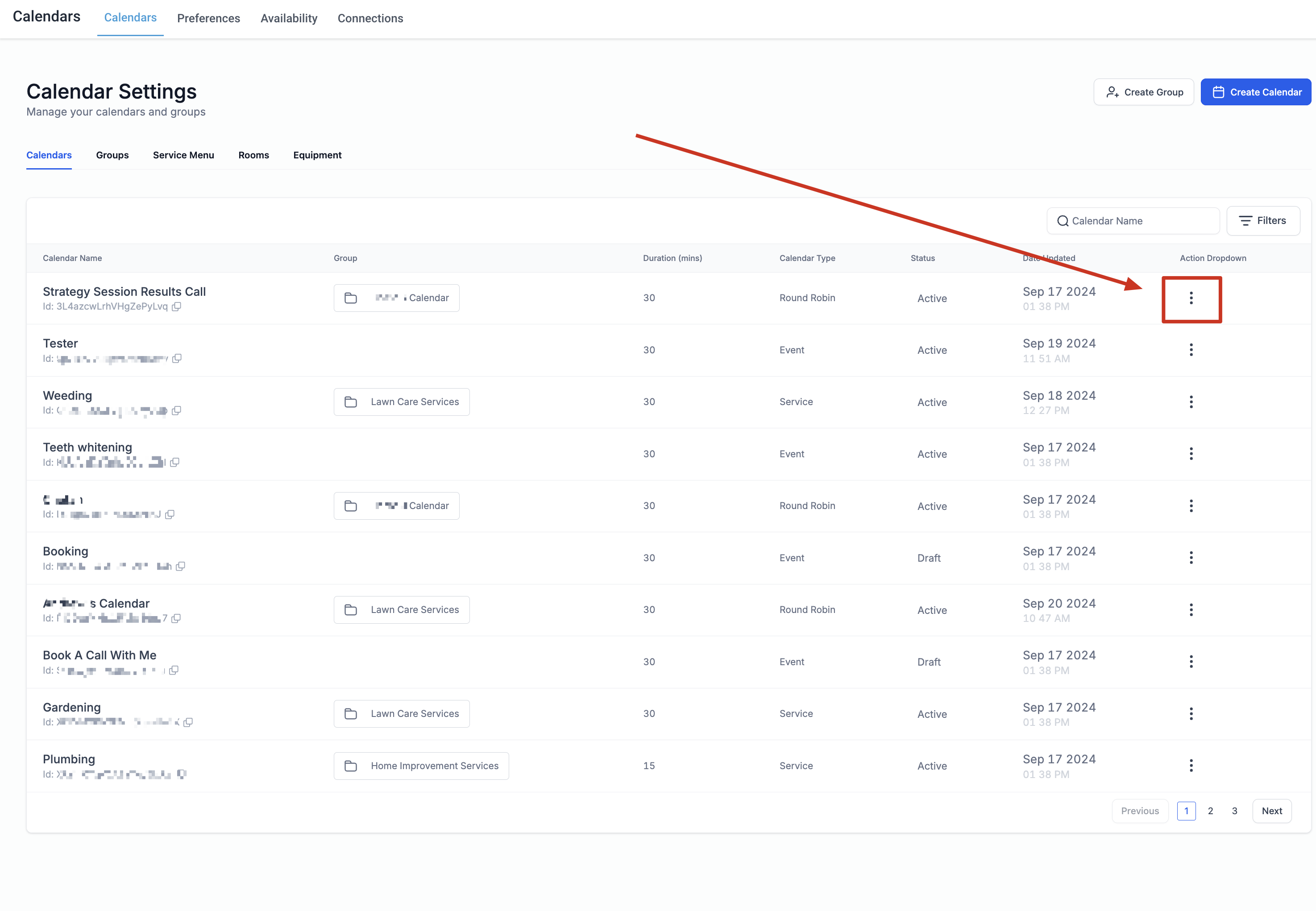Click the search magnifier icon
Image resolution: width=1316 pixels, height=911 pixels.
tap(1063, 221)
